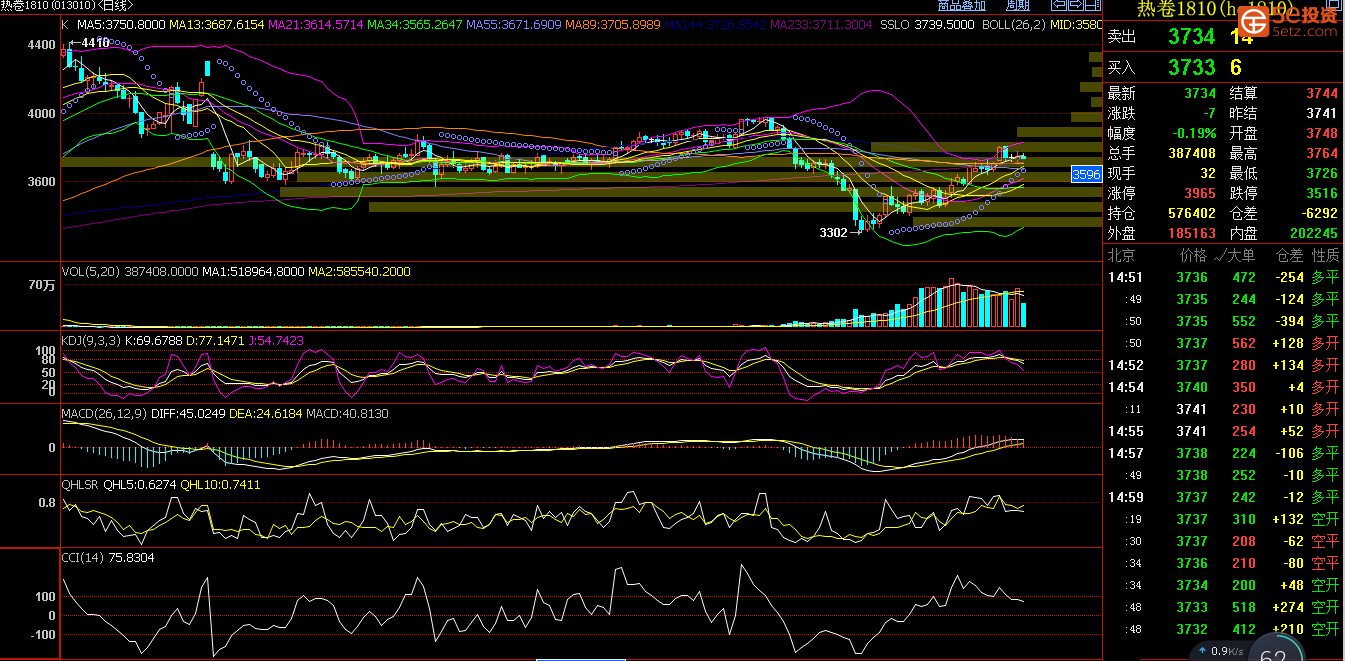Select the 14:52 trade row with 280 lots

[1224, 365]
